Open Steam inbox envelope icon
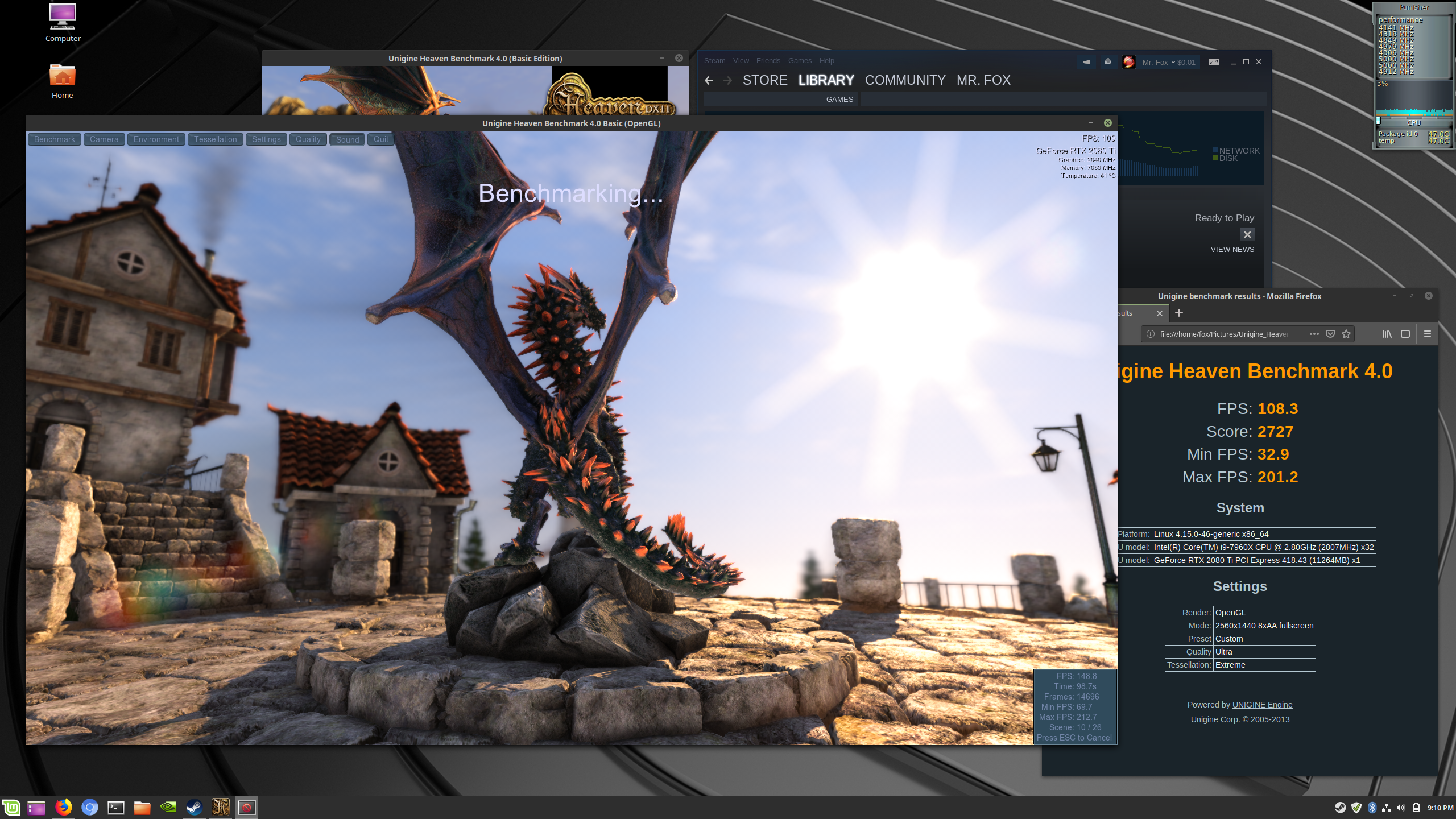1456x819 pixels. tap(1108, 62)
